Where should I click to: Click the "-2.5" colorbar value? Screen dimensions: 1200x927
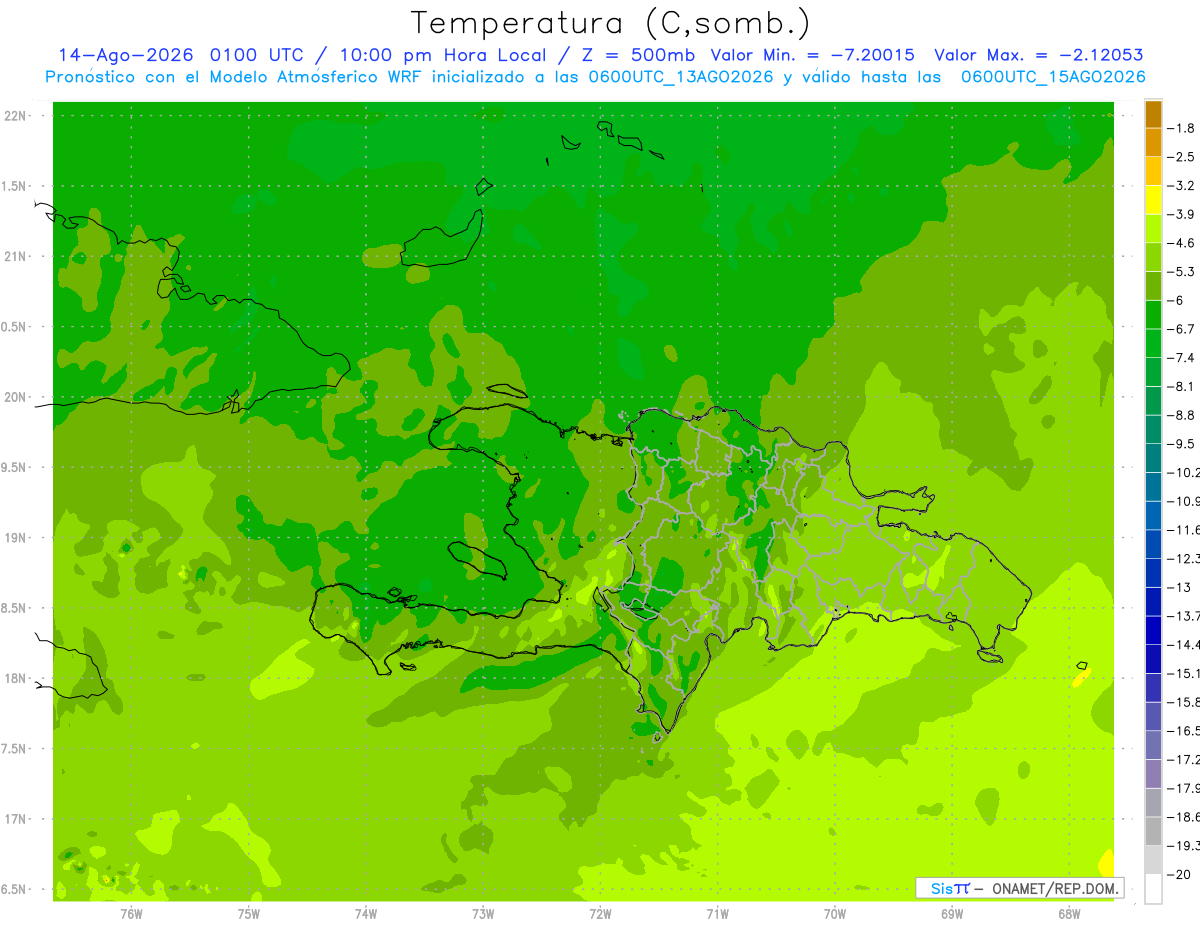(1181, 157)
